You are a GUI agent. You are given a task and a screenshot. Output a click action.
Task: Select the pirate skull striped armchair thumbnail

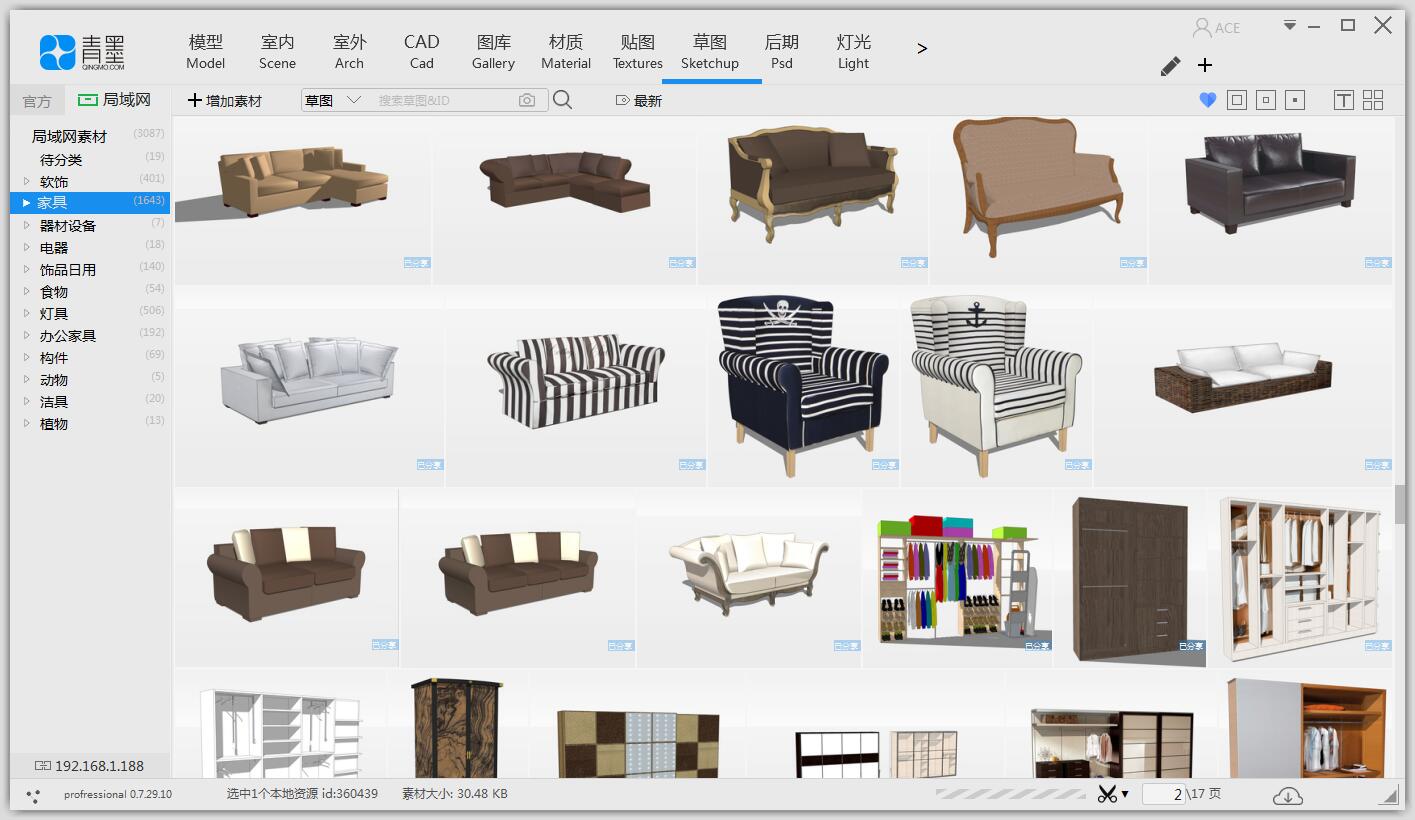(x=804, y=388)
